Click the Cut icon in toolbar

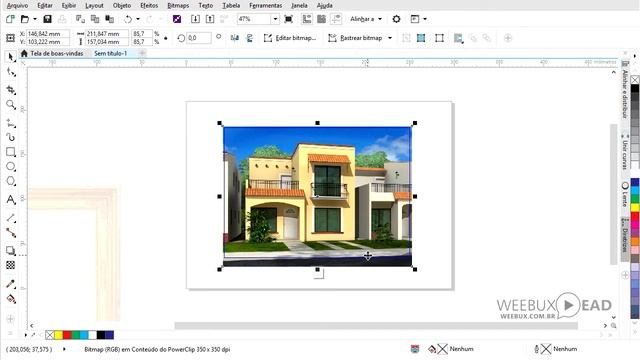tap(80, 19)
